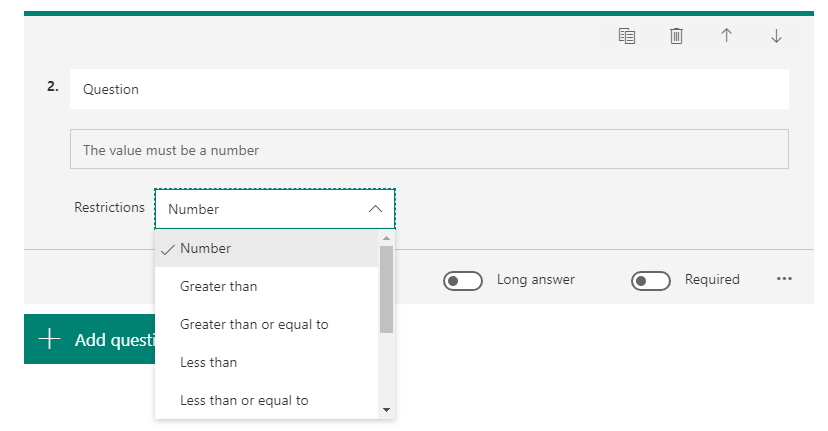The width and height of the screenshot is (828, 431).
Task: Toggle the Required switch
Action: 651,281
